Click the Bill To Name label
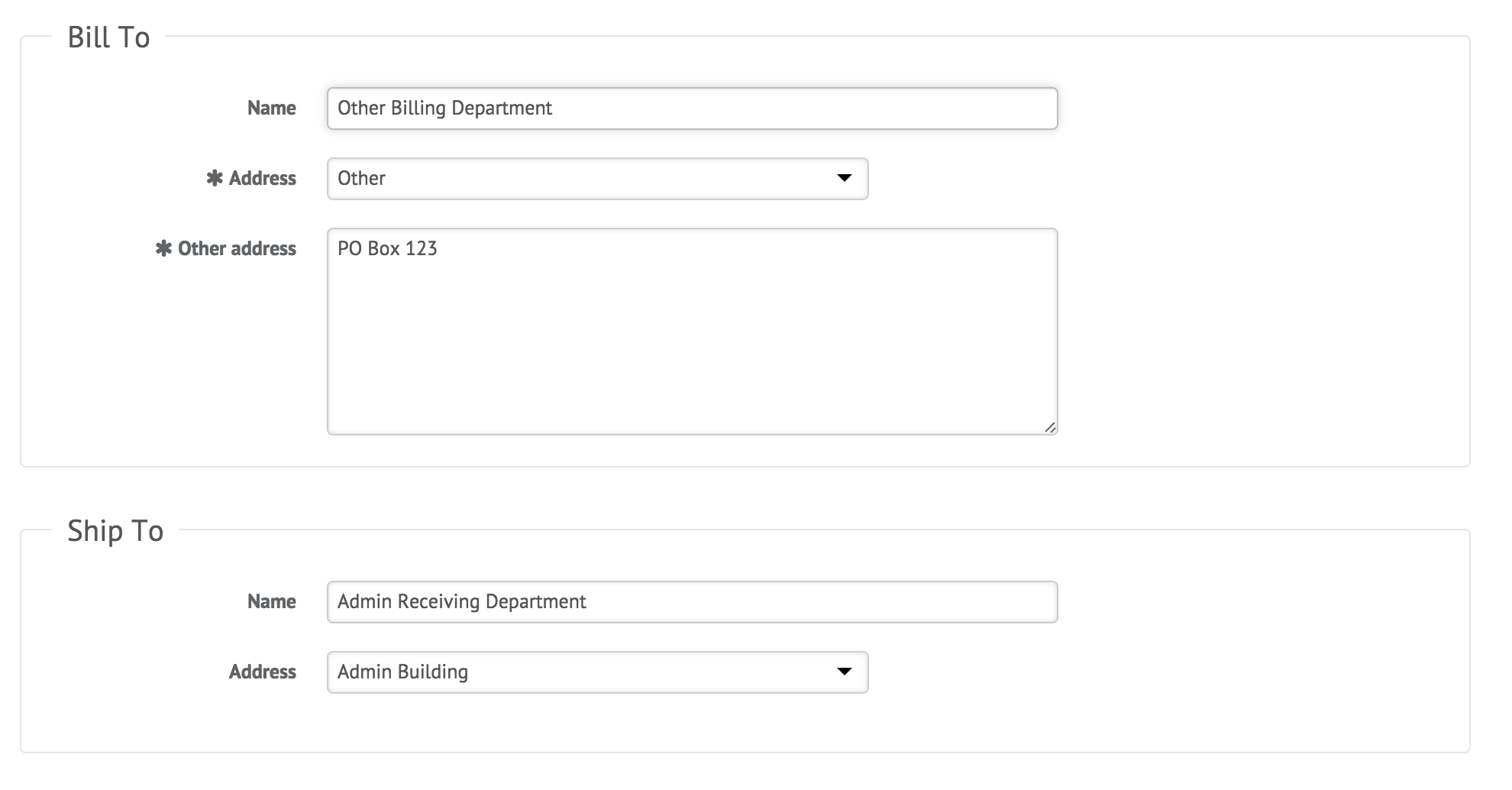The width and height of the screenshot is (1512, 790). tap(272, 108)
